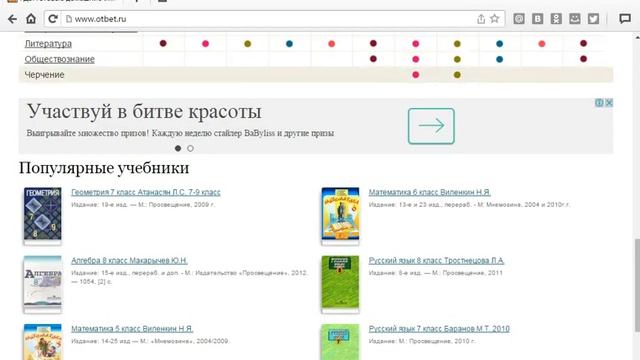Select the olive dot in Черчение row
The image size is (640, 360).
[457, 75]
